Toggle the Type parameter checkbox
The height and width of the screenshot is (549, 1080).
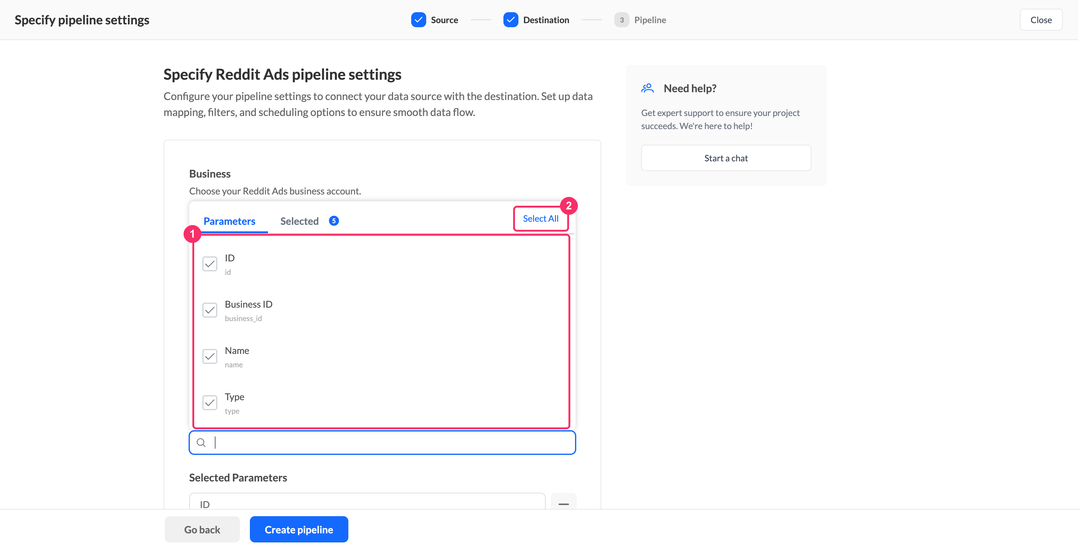(210, 402)
